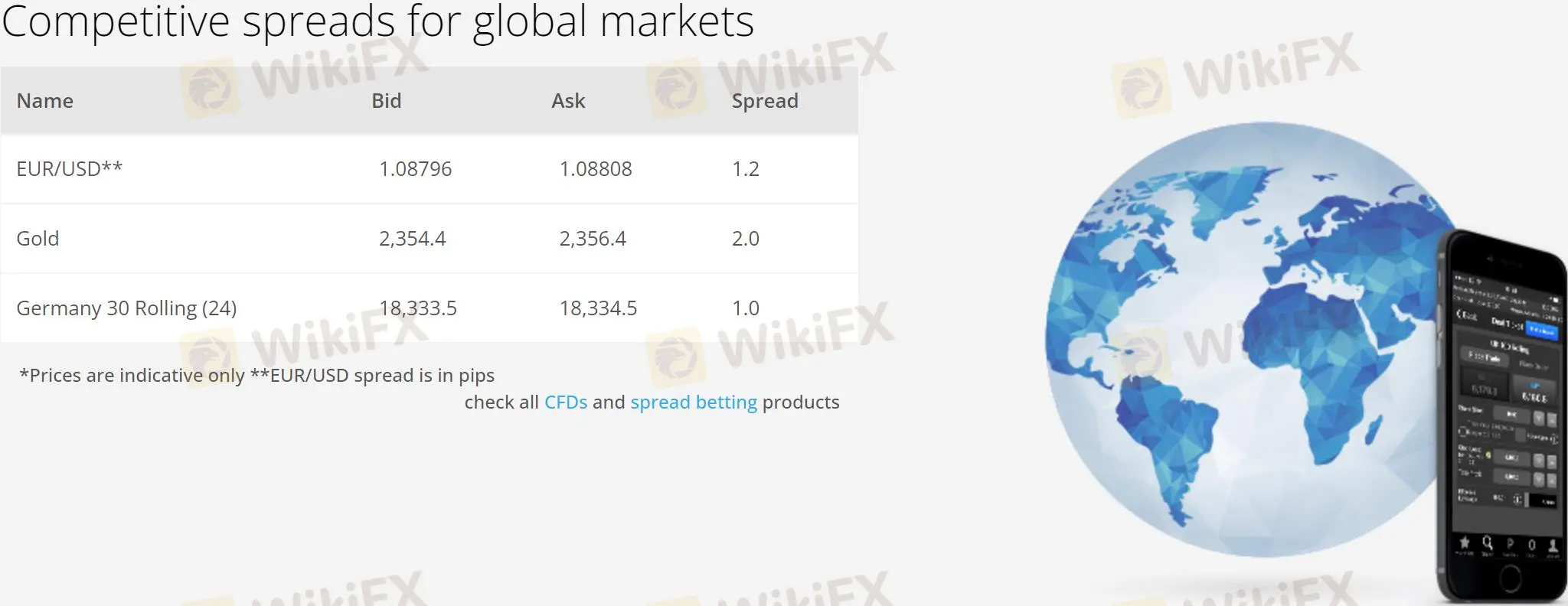This screenshot has height=606, width=1568.
Task: Select the Germany 30 Rolling (24) row
Action: [x=430, y=308]
